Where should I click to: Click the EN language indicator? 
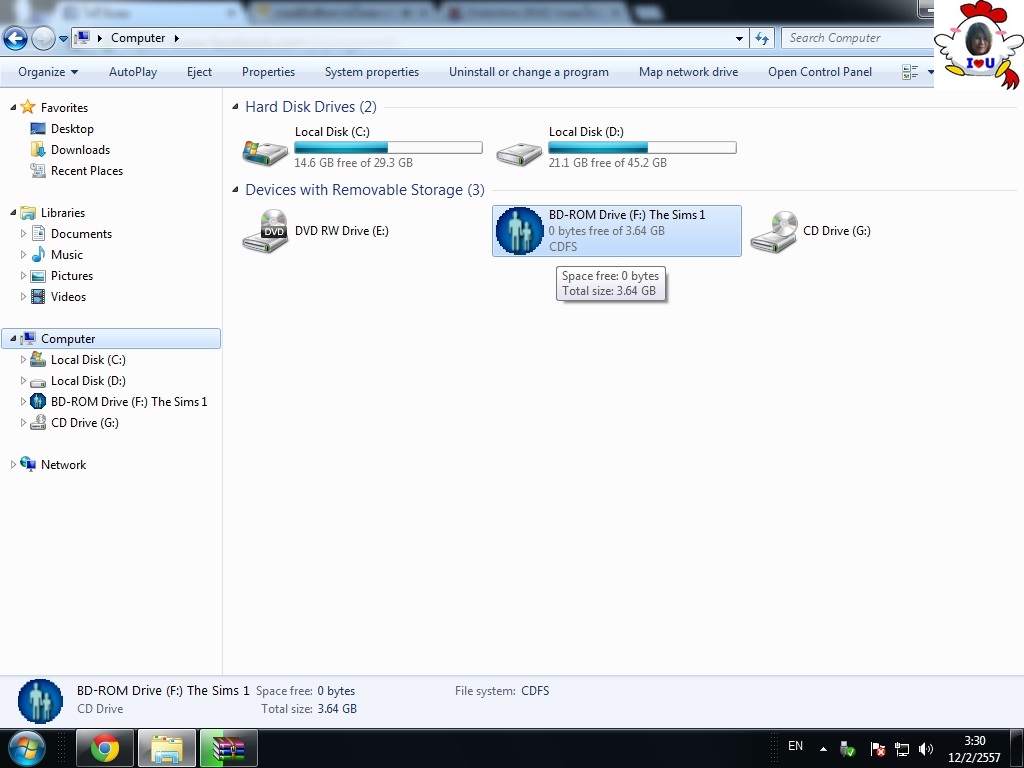795,746
